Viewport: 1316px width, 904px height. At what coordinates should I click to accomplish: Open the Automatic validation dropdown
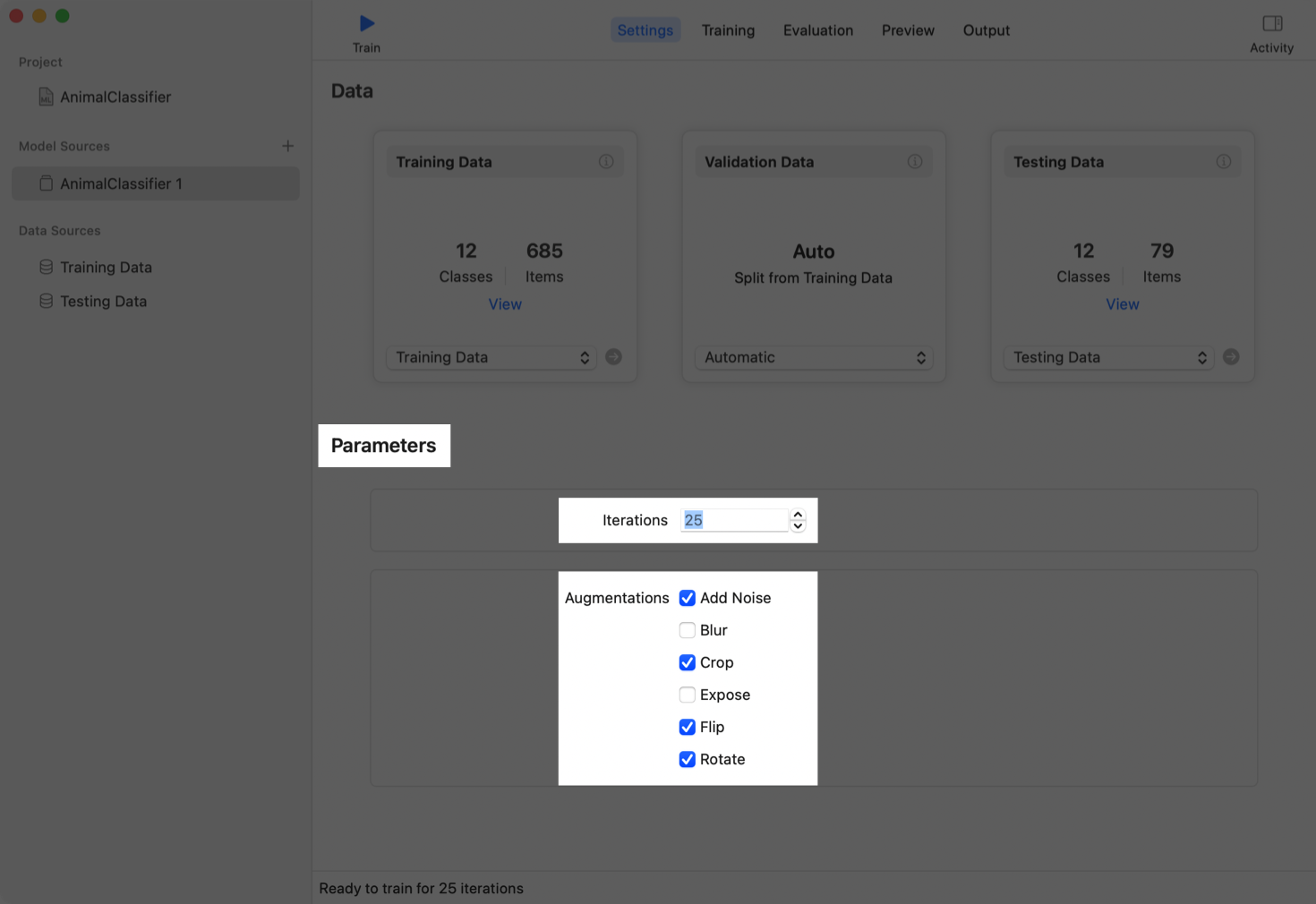813,358
